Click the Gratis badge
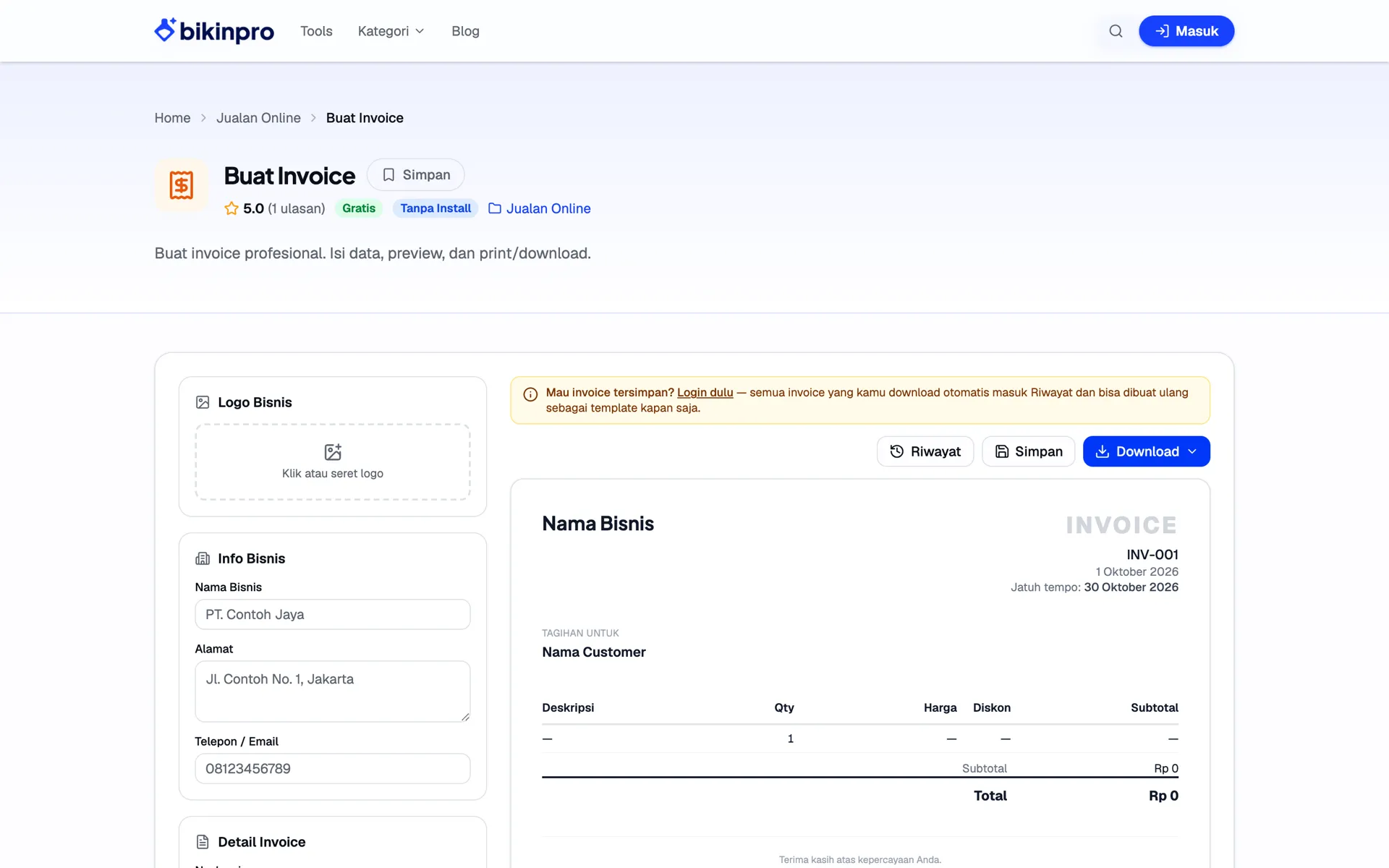The width and height of the screenshot is (1389, 868). (x=359, y=208)
